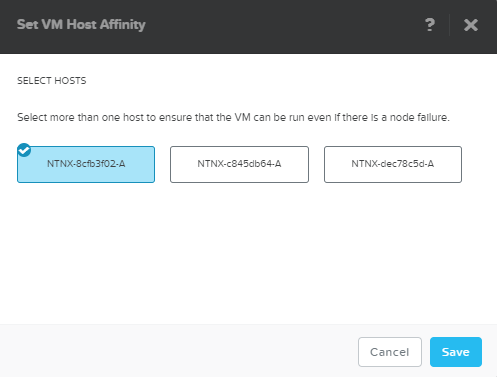
Task: Save the host affinity settings
Action: 456,352
